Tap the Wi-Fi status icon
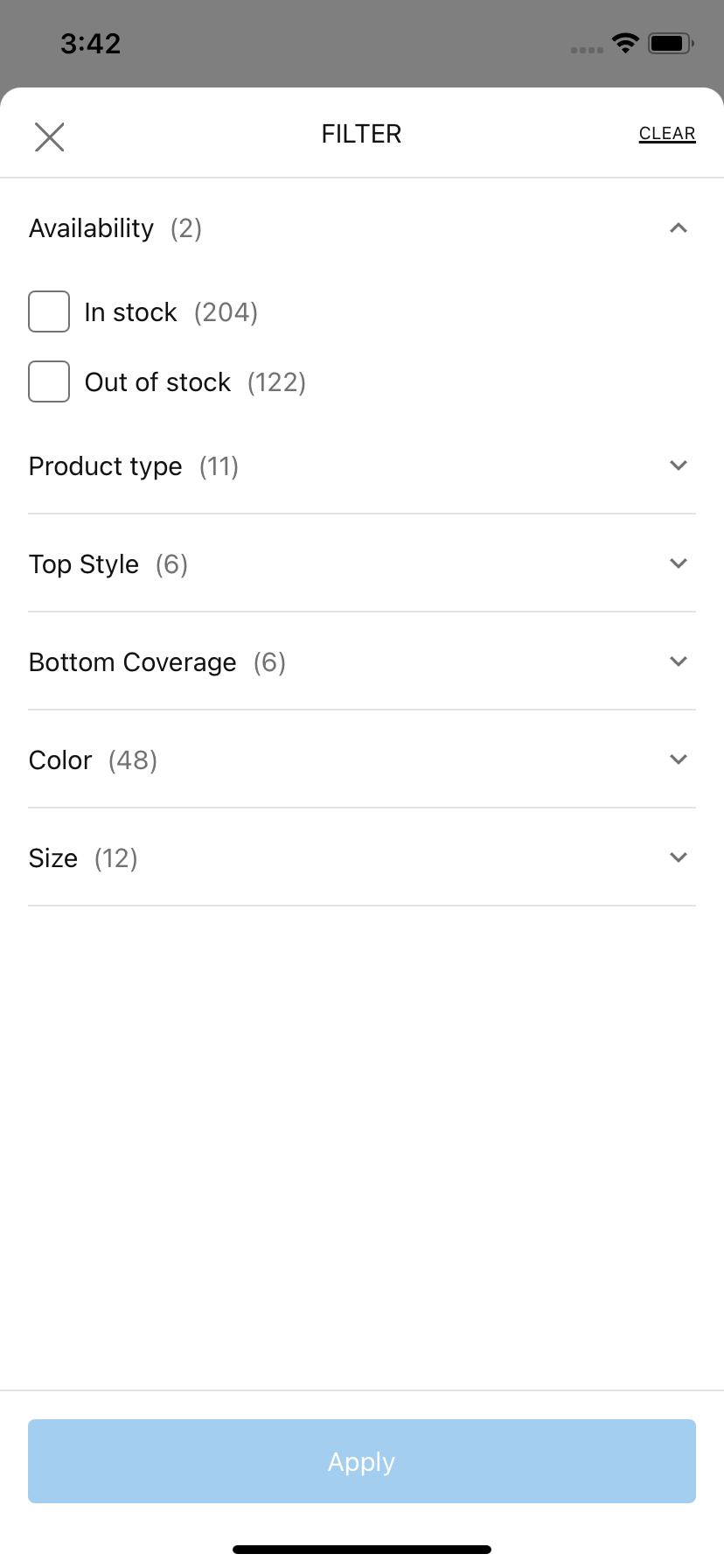 [x=625, y=43]
